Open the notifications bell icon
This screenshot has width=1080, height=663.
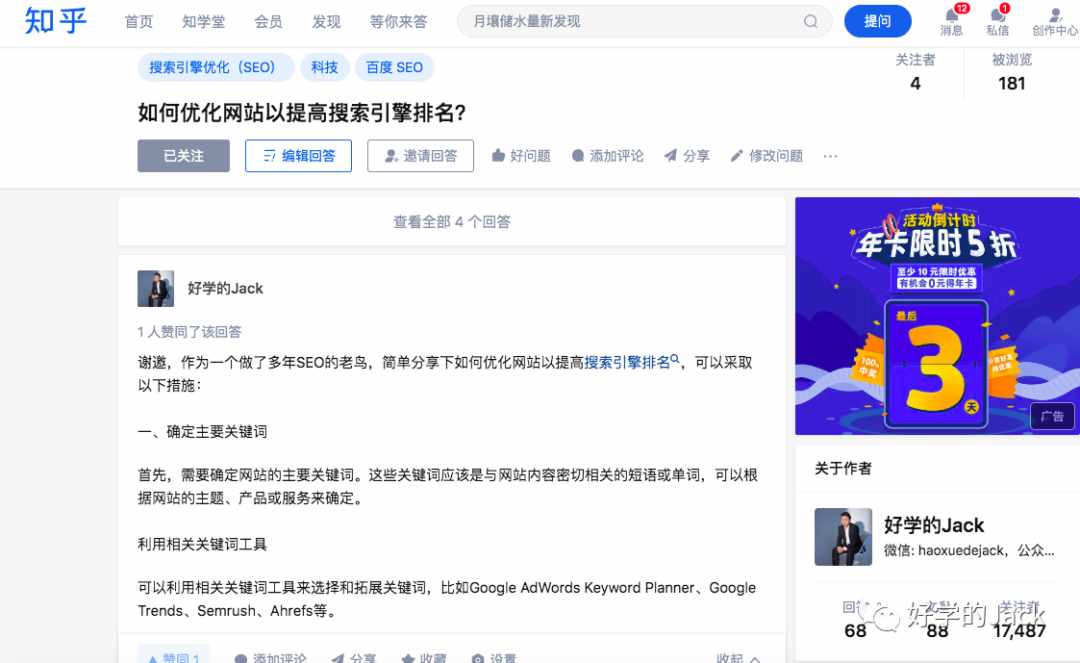point(952,14)
